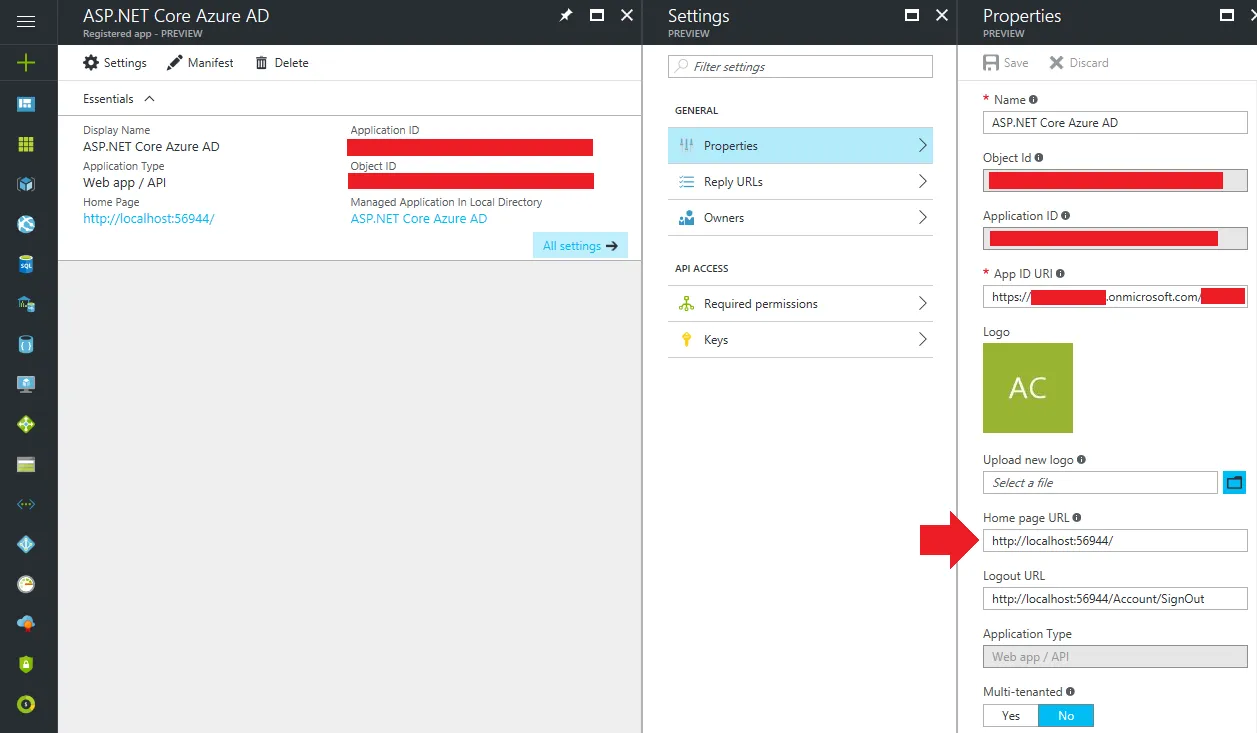Open the Security Center shield icon

click(26, 664)
